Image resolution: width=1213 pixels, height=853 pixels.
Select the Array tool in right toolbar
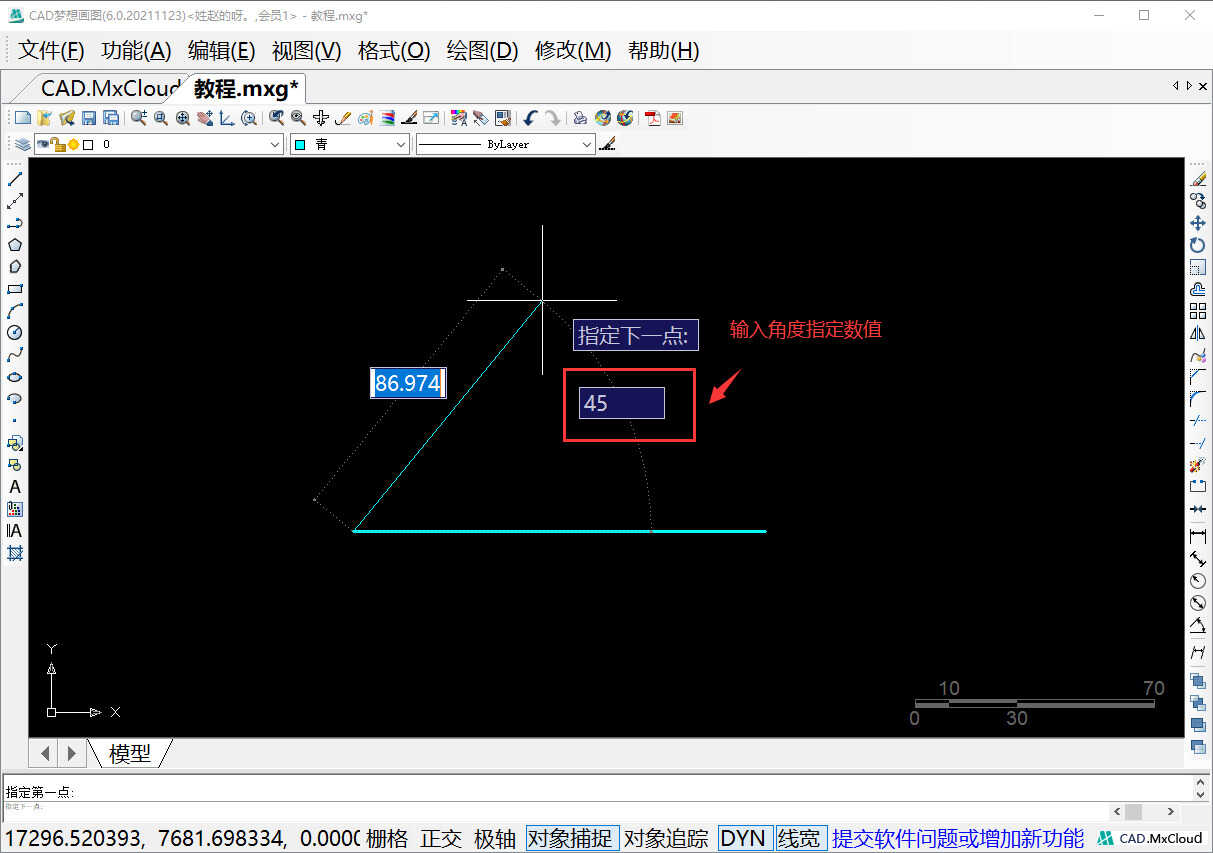pos(1198,311)
